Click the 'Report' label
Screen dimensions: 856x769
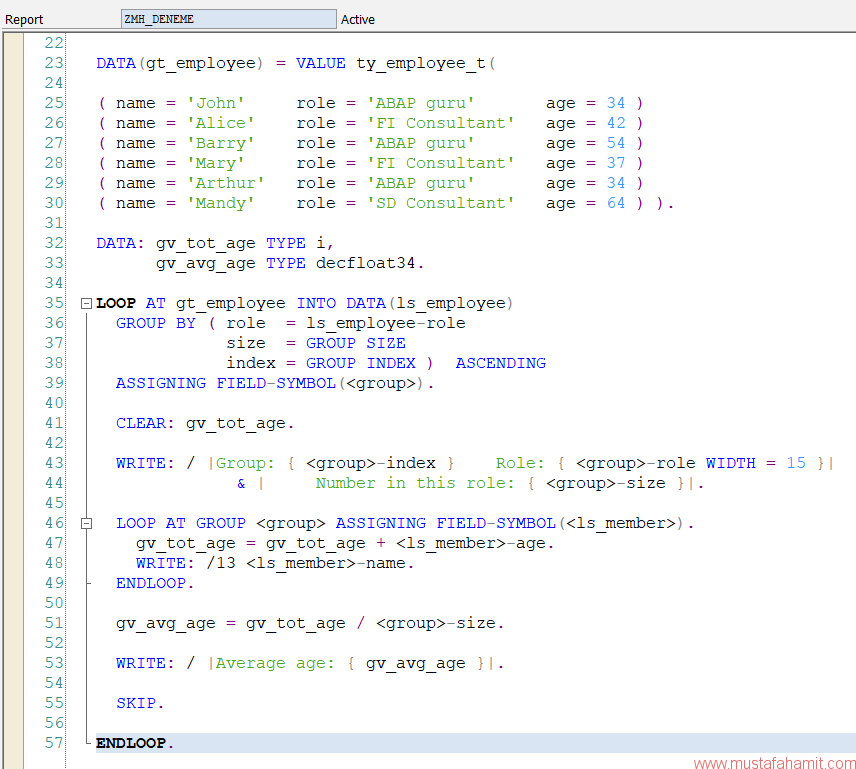coord(24,20)
